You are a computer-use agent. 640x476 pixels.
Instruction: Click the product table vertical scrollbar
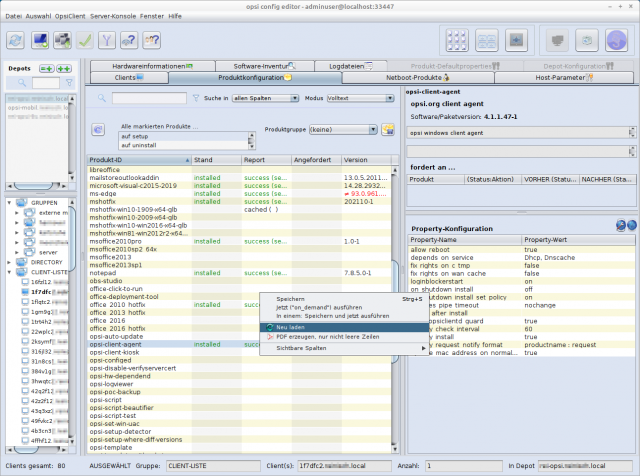coord(395,309)
